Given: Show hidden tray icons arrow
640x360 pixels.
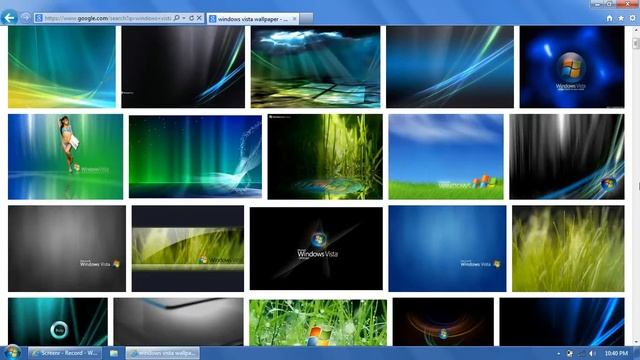Looking at the screenshot, I should [x=558, y=353].
